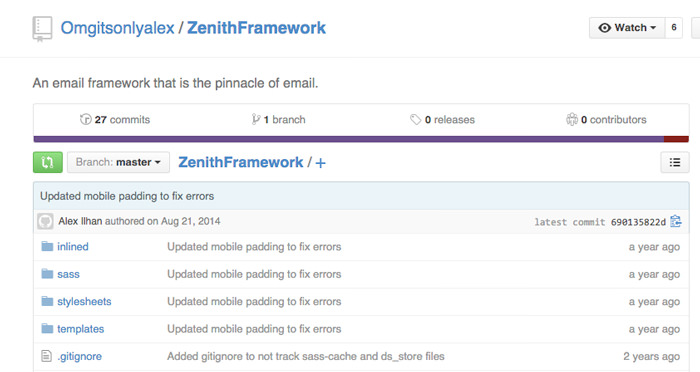Copy the latest commit SHA with clipboard icon
Image resolution: width=700 pixels, height=372 pixels.
pyautogui.click(x=676, y=221)
